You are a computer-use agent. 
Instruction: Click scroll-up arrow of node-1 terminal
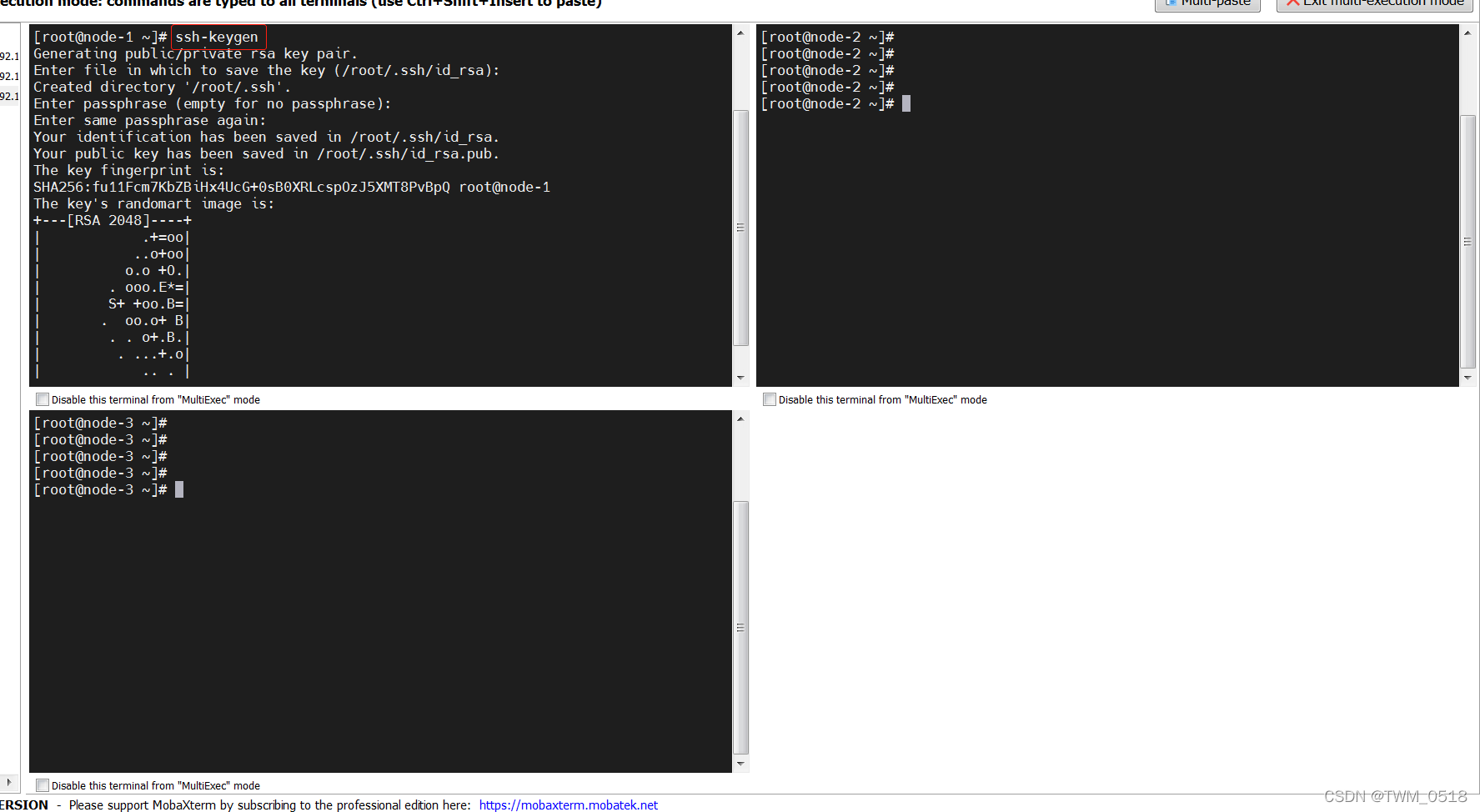740,33
